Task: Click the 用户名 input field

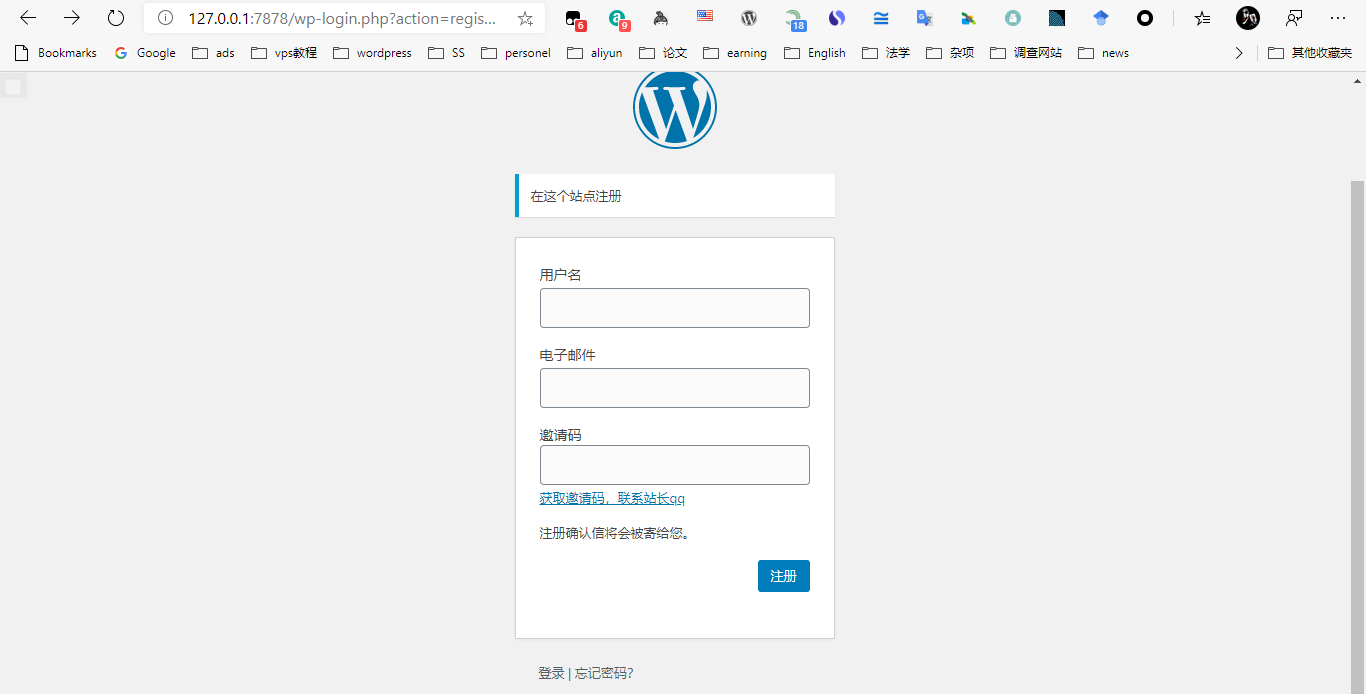Action: (x=675, y=308)
